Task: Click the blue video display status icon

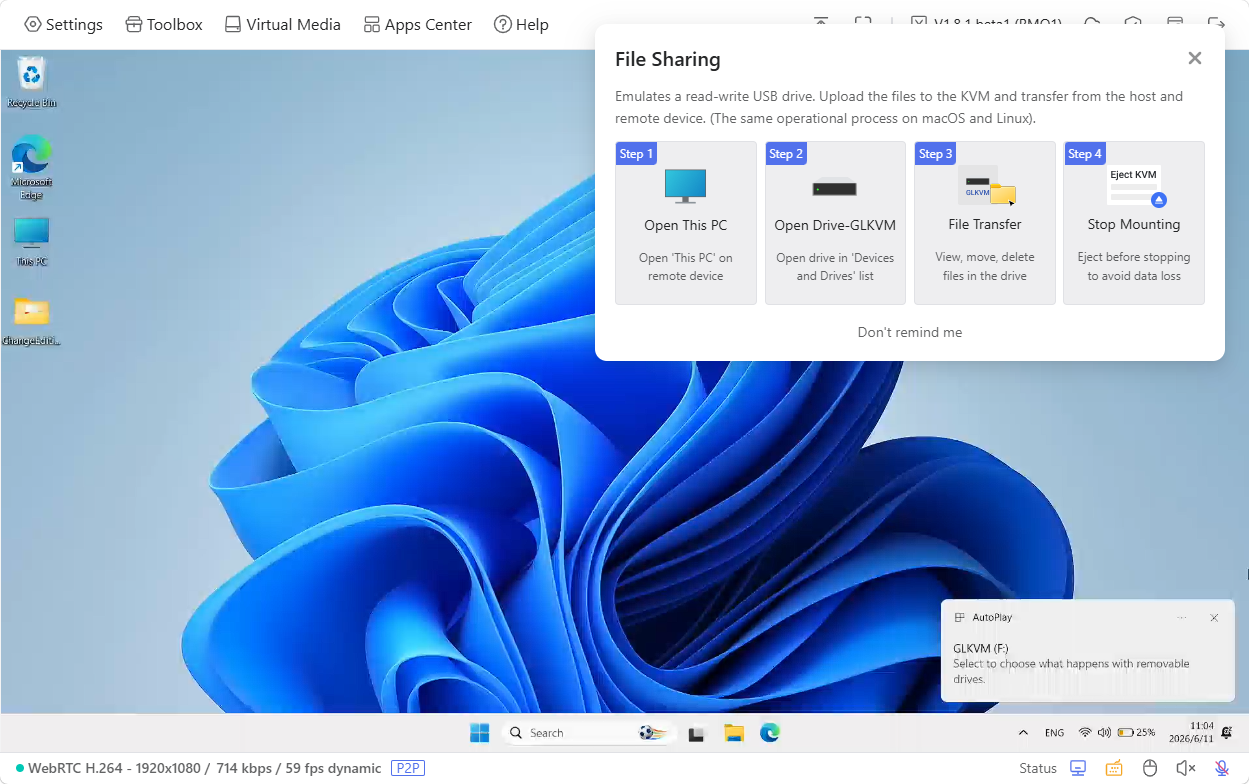Action: [x=1078, y=768]
